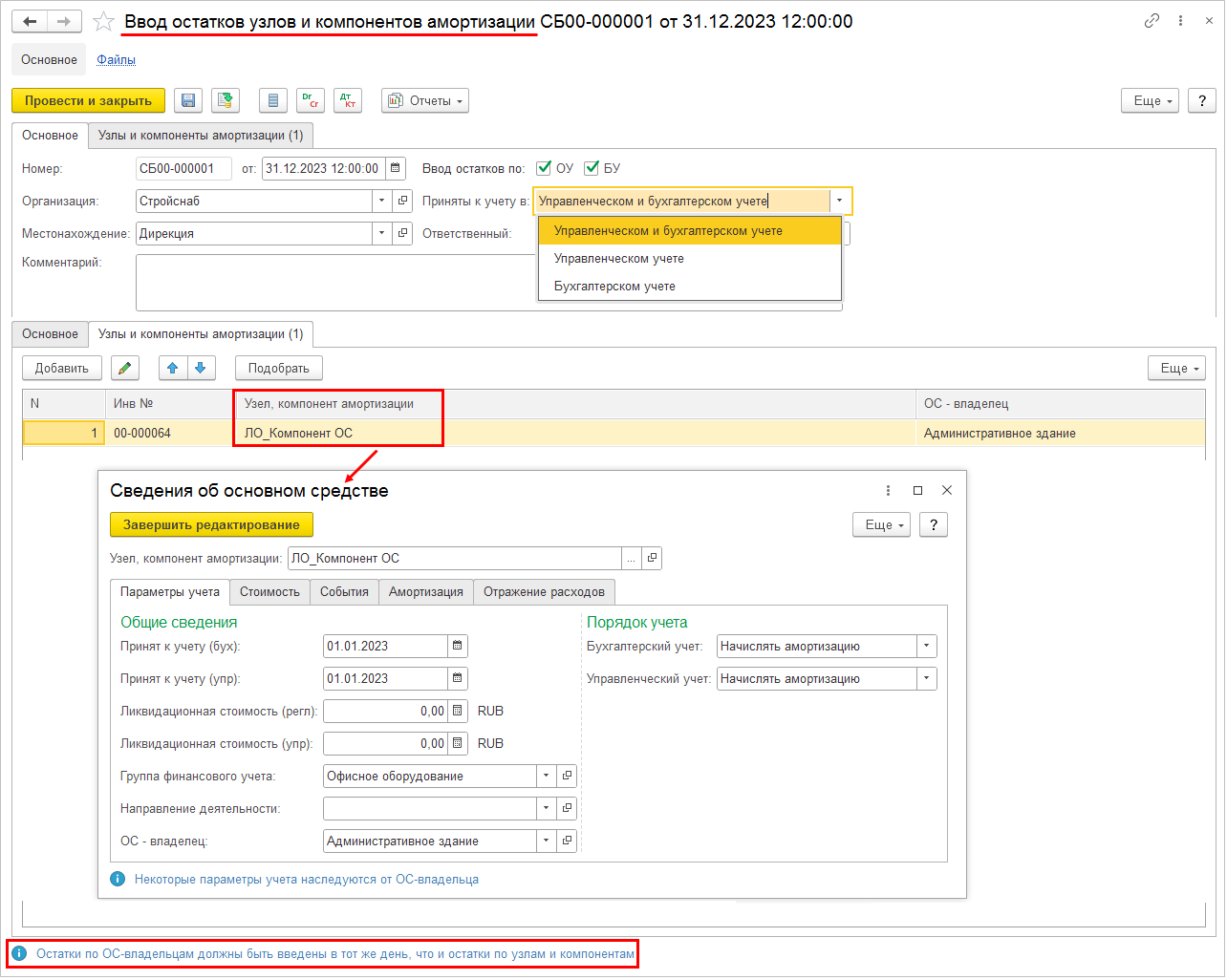Move row down with the blue arrow

(201, 369)
